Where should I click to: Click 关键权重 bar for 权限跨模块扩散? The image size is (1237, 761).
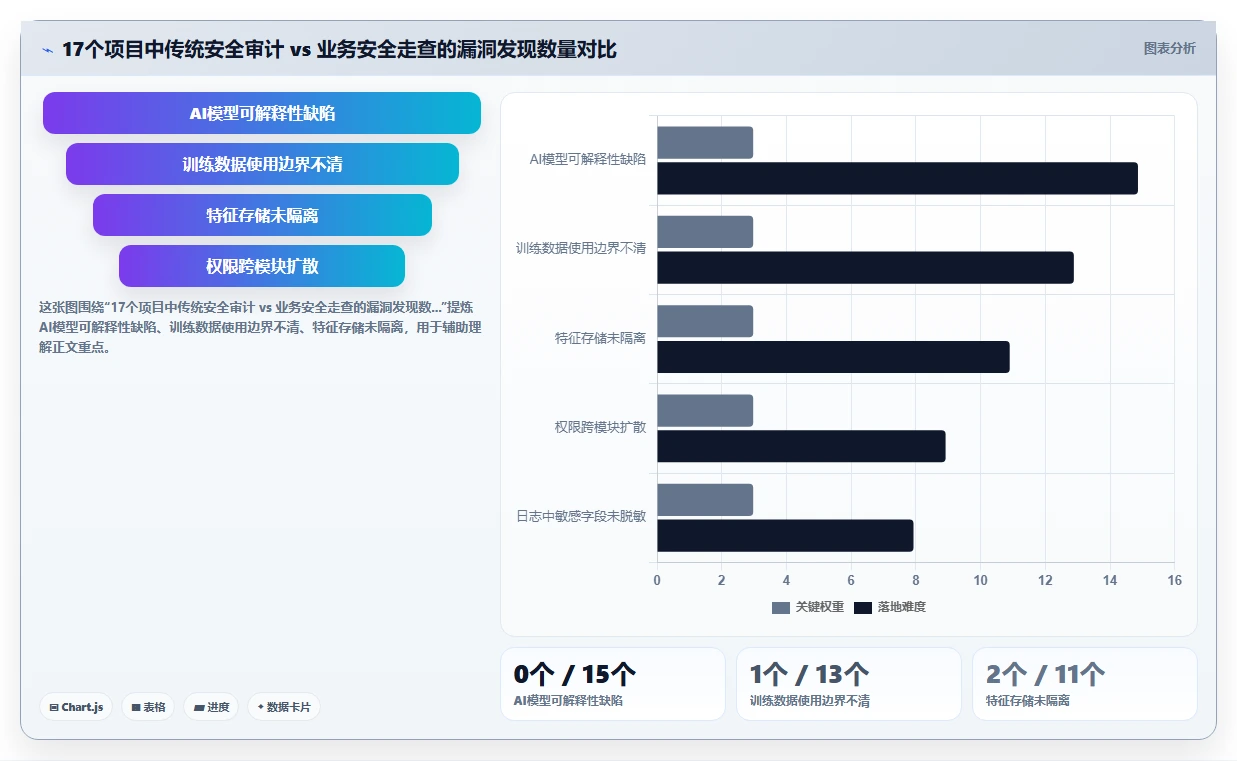[705, 410]
